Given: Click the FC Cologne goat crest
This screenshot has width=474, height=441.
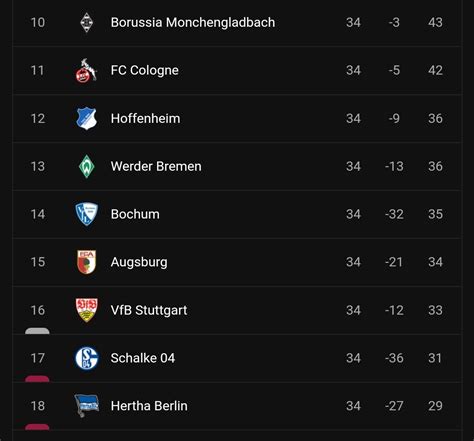Looking at the screenshot, I should [86, 70].
